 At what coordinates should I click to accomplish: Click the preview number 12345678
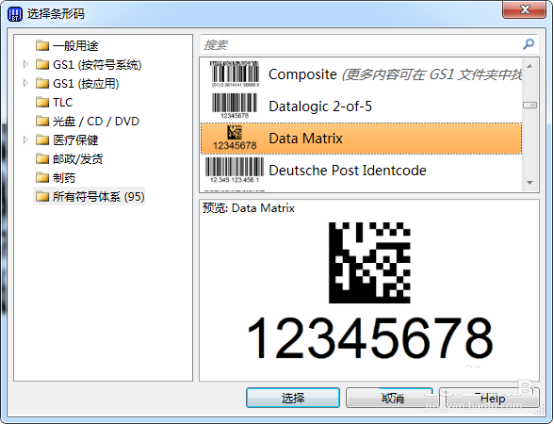click(370, 337)
